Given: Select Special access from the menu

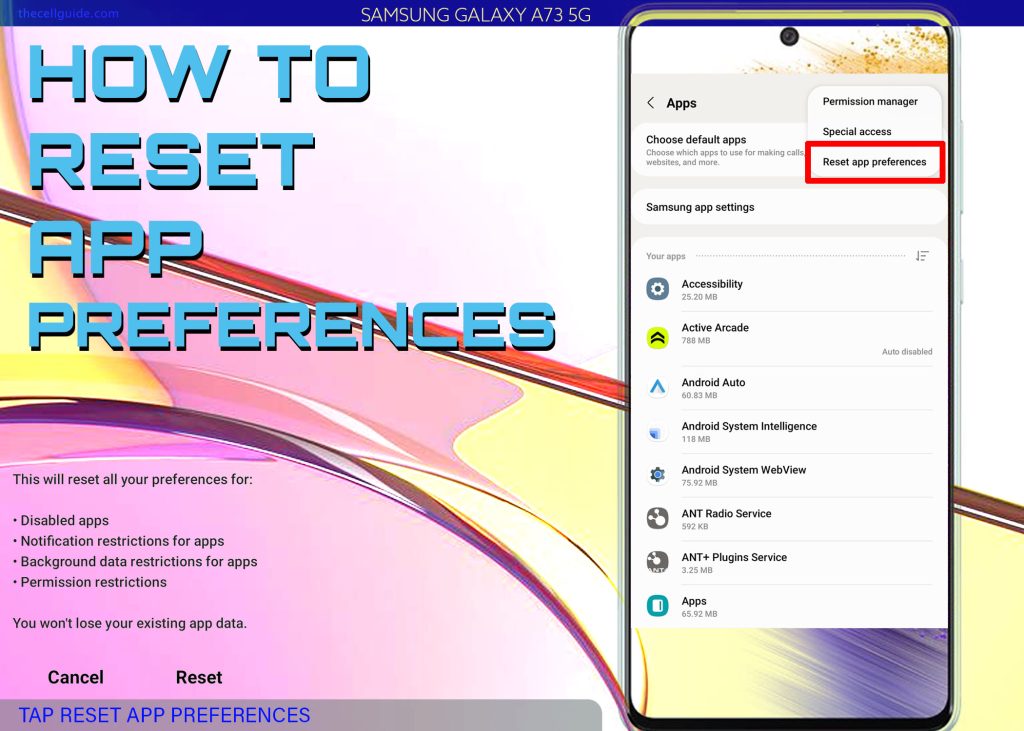Looking at the screenshot, I should pyautogui.click(x=857, y=131).
